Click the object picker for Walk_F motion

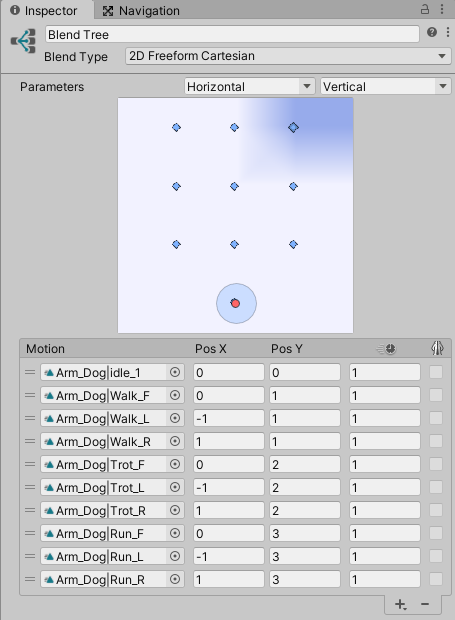pos(175,395)
